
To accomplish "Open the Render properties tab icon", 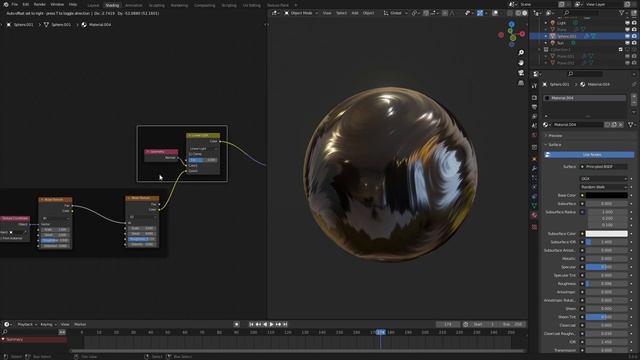I will (x=534, y=98).
